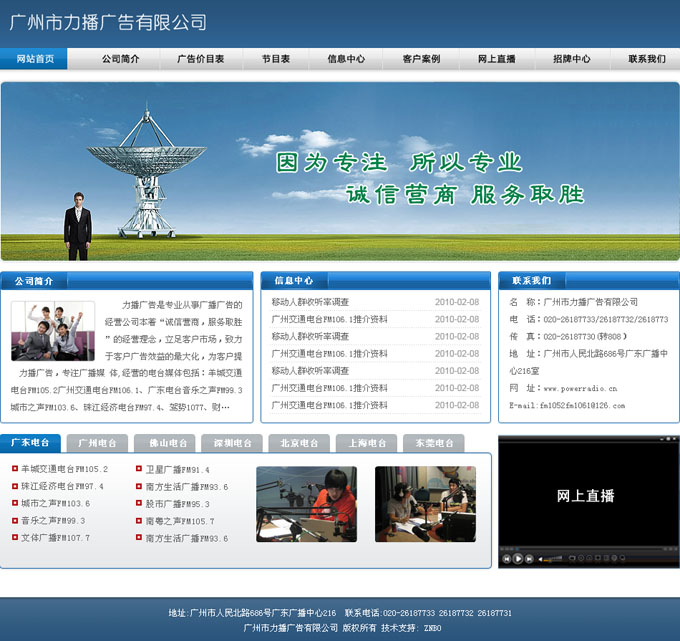The image size is (680, 641).
Task: Click the red bullet beside 卫星广播FM91.4
Action: point(138,468)
